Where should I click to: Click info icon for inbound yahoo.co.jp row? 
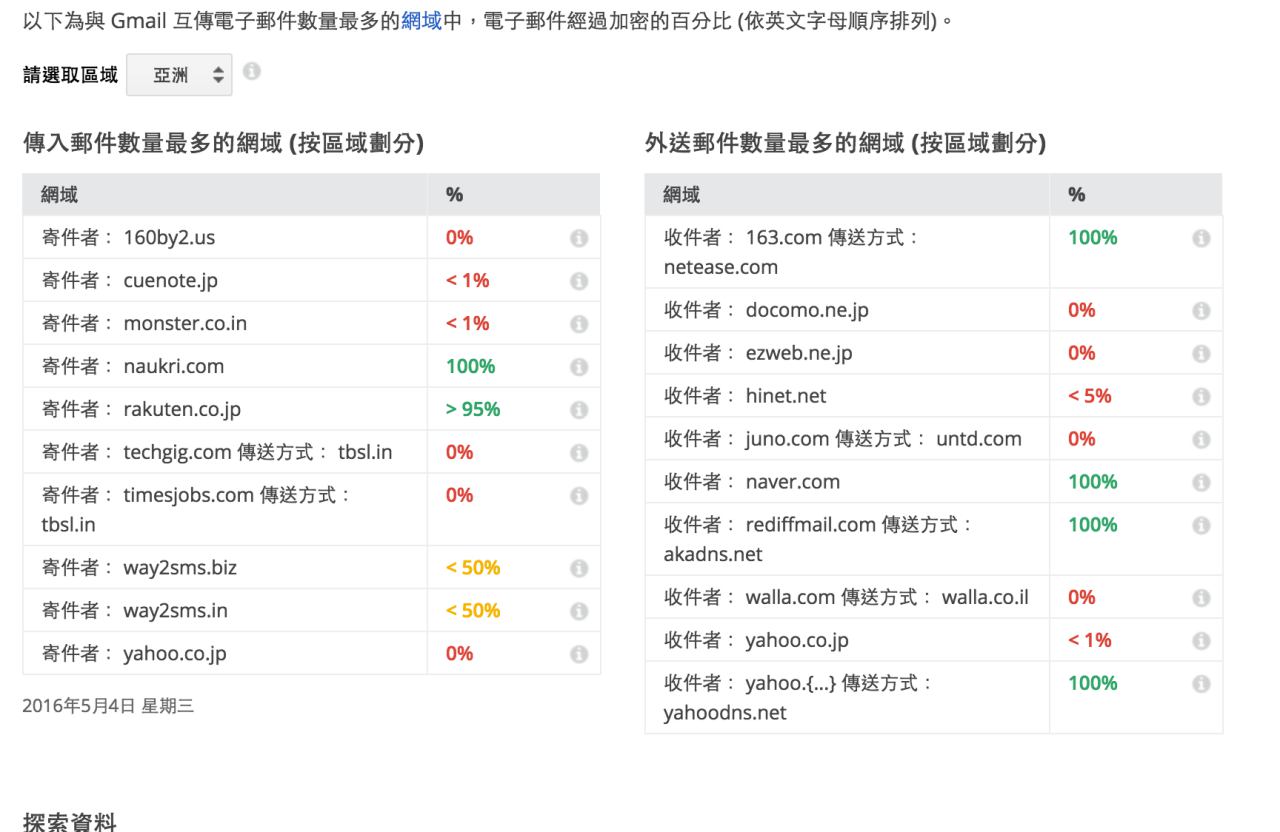(x=578, y=654)
